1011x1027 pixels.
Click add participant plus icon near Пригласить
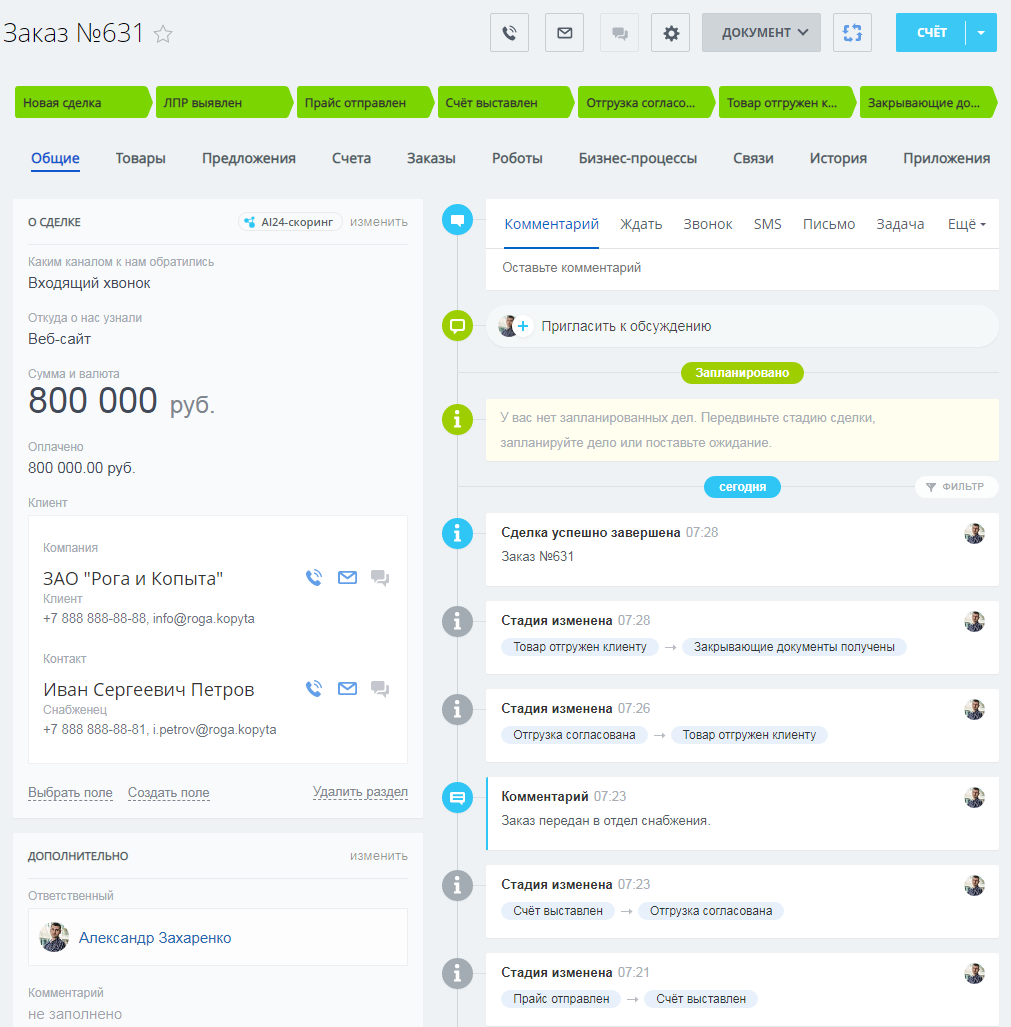(523, 326)
